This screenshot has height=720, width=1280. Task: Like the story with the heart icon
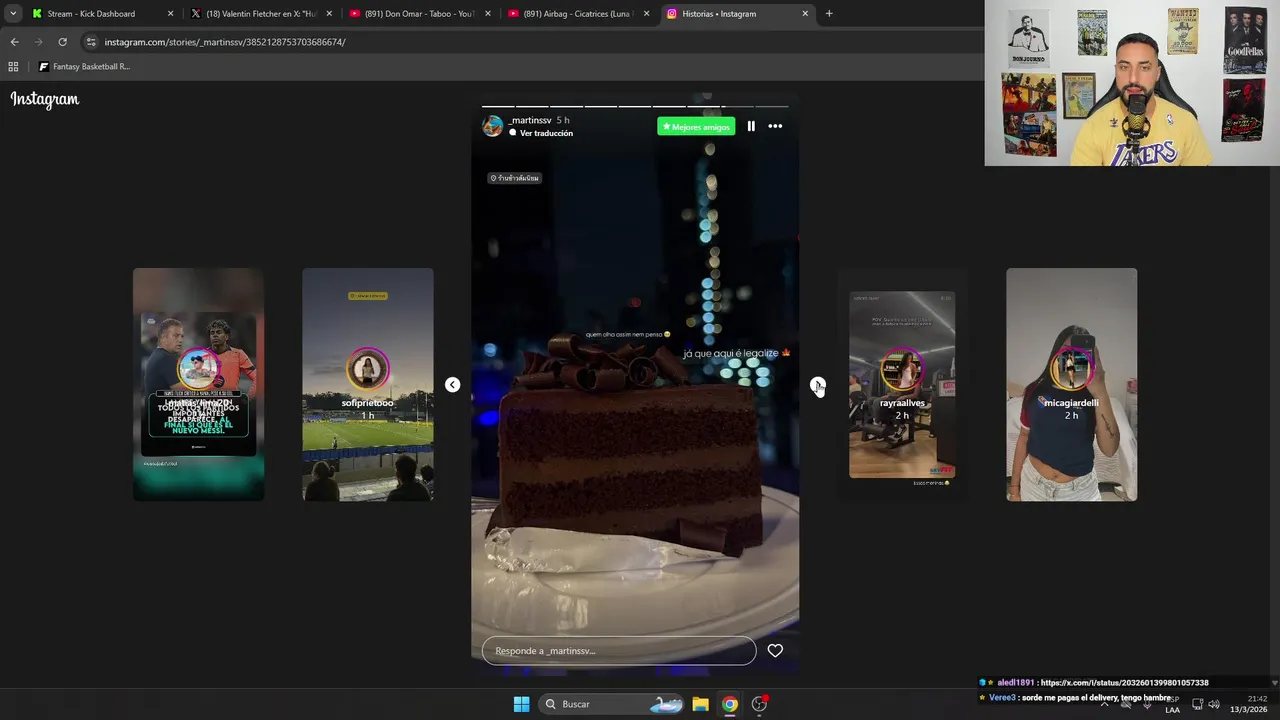click(775, 650)
